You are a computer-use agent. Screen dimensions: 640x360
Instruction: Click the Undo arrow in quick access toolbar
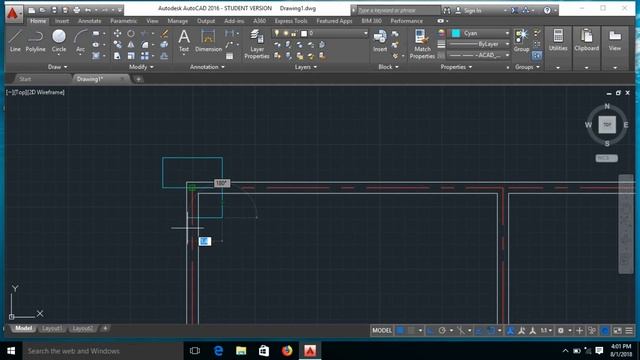88,10
